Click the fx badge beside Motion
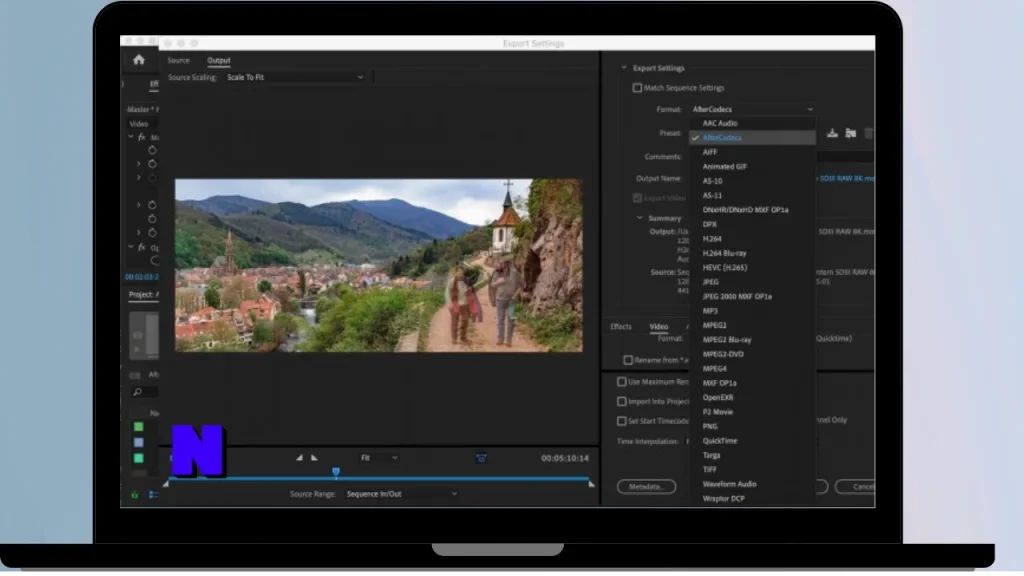The width and height of the screenshot is (1024, 576). pos(142,137)
